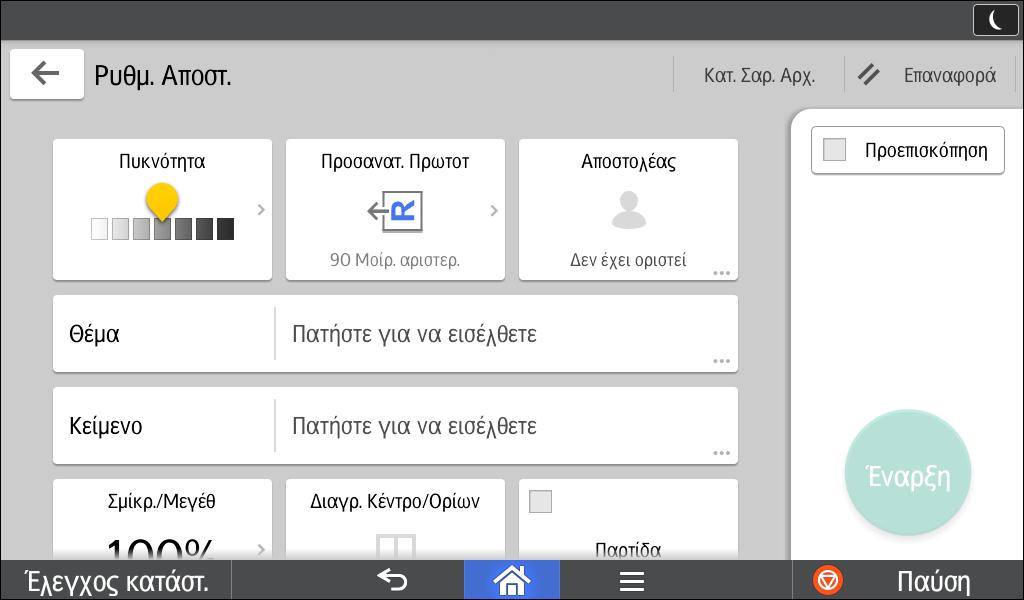
Task: Open Κείμενο field ellipsis
Action: point(722,453)
